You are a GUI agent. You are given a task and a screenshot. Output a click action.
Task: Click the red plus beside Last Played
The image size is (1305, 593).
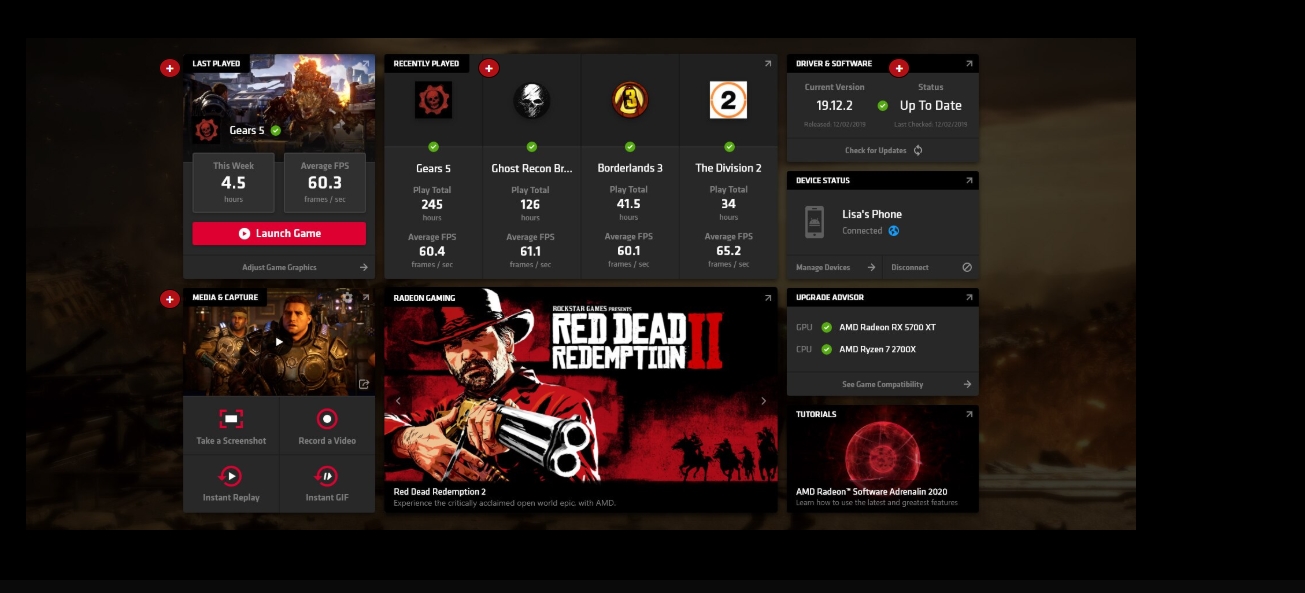(x=170, y=68)
